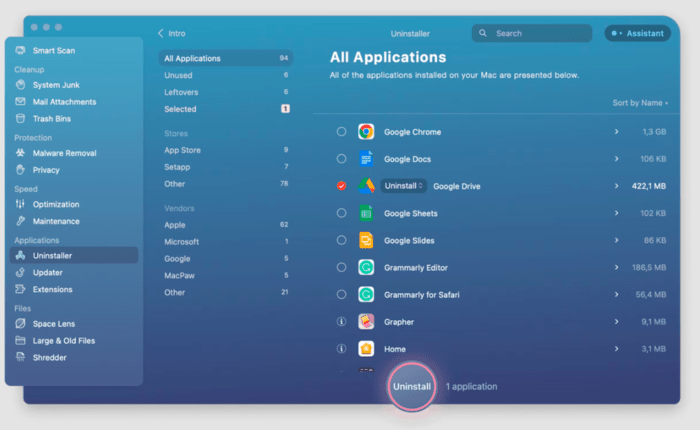Screen dimensions: 700x430
Task: View the Selected applications filter
Action: coord(226,109)
